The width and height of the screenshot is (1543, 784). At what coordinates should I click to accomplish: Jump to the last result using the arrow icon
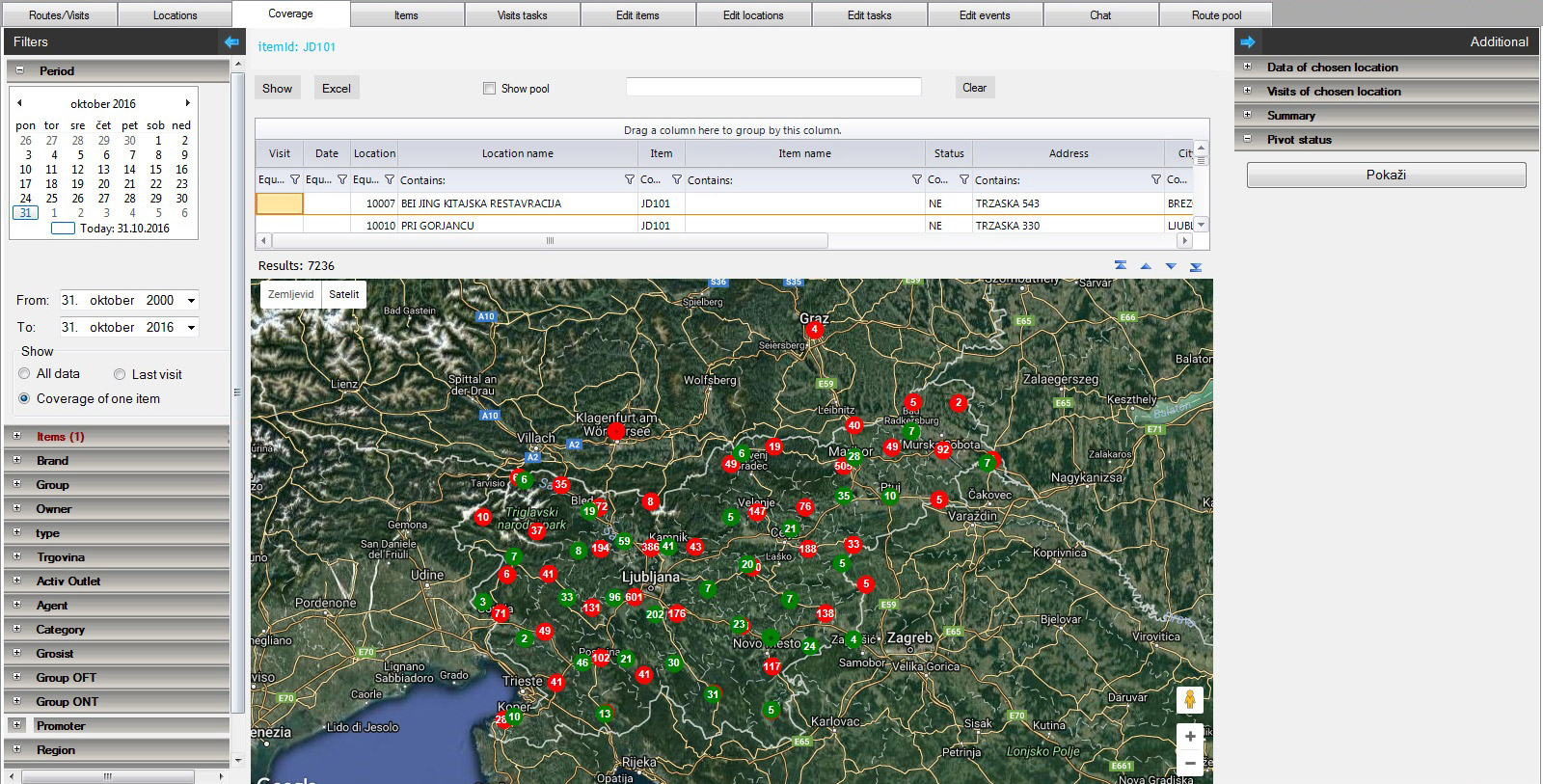click(1196, 266)
